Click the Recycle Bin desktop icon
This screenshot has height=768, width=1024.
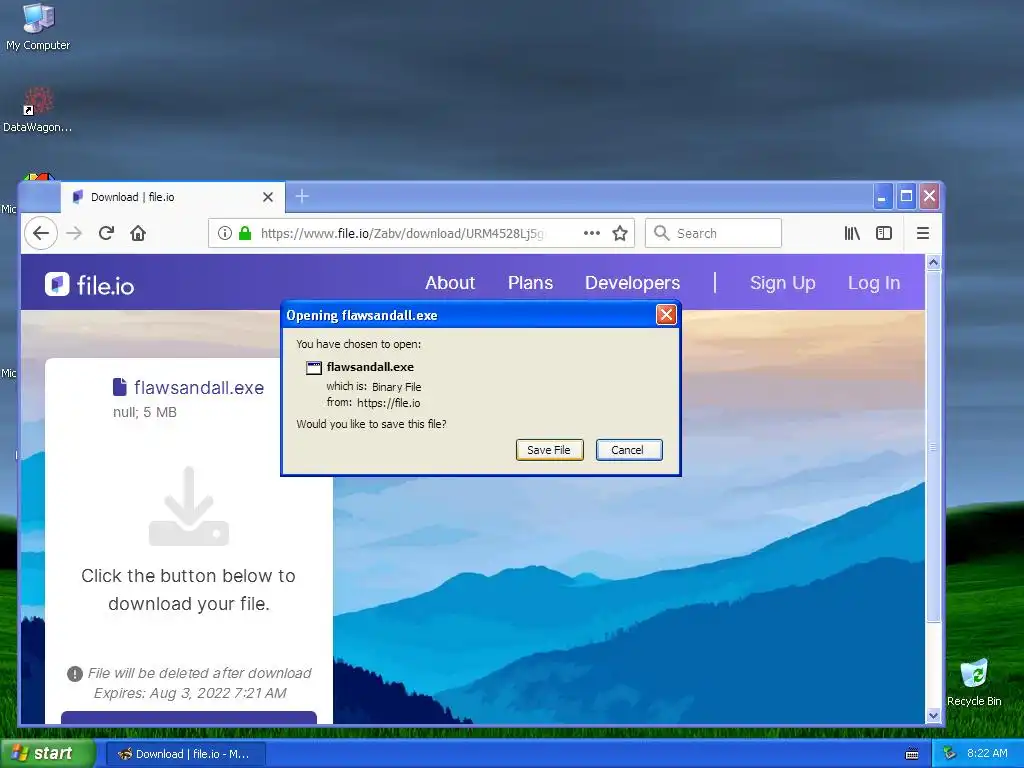click(x=974, y=683)
